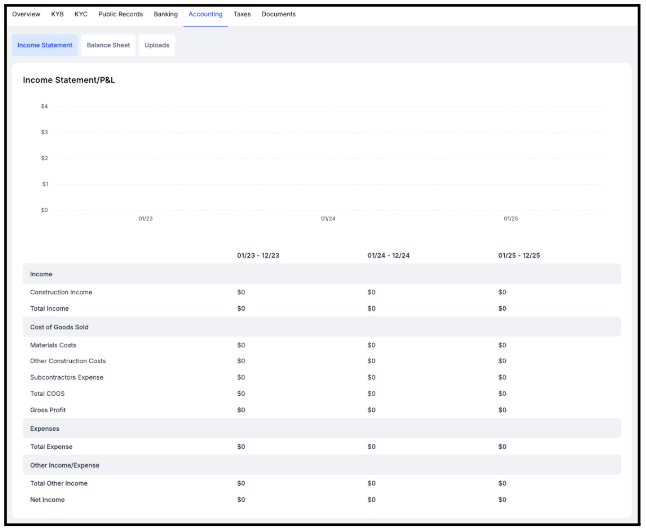Click the Income Statement/P&L heading

69,80
